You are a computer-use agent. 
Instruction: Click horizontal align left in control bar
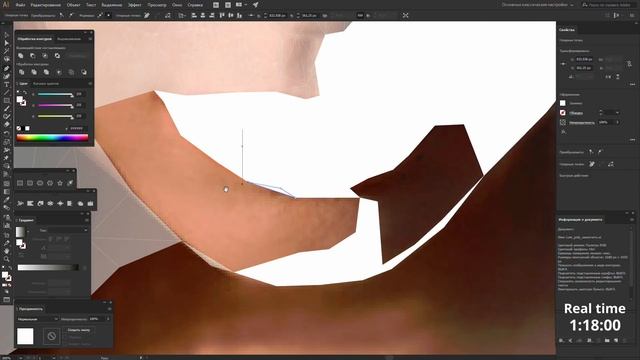click(x=194, y=16)
